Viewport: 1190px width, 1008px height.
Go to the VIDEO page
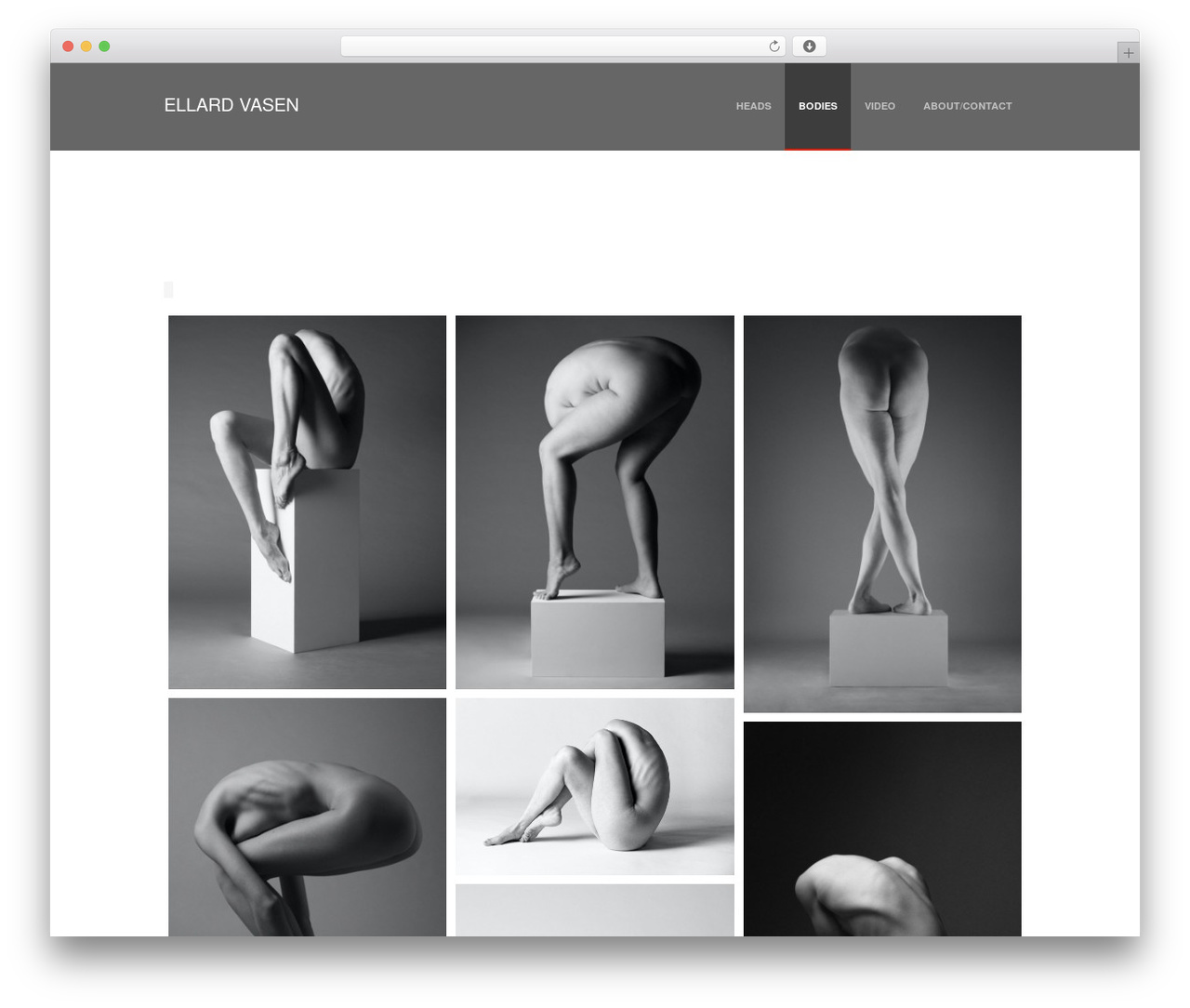tap(879, 106)
